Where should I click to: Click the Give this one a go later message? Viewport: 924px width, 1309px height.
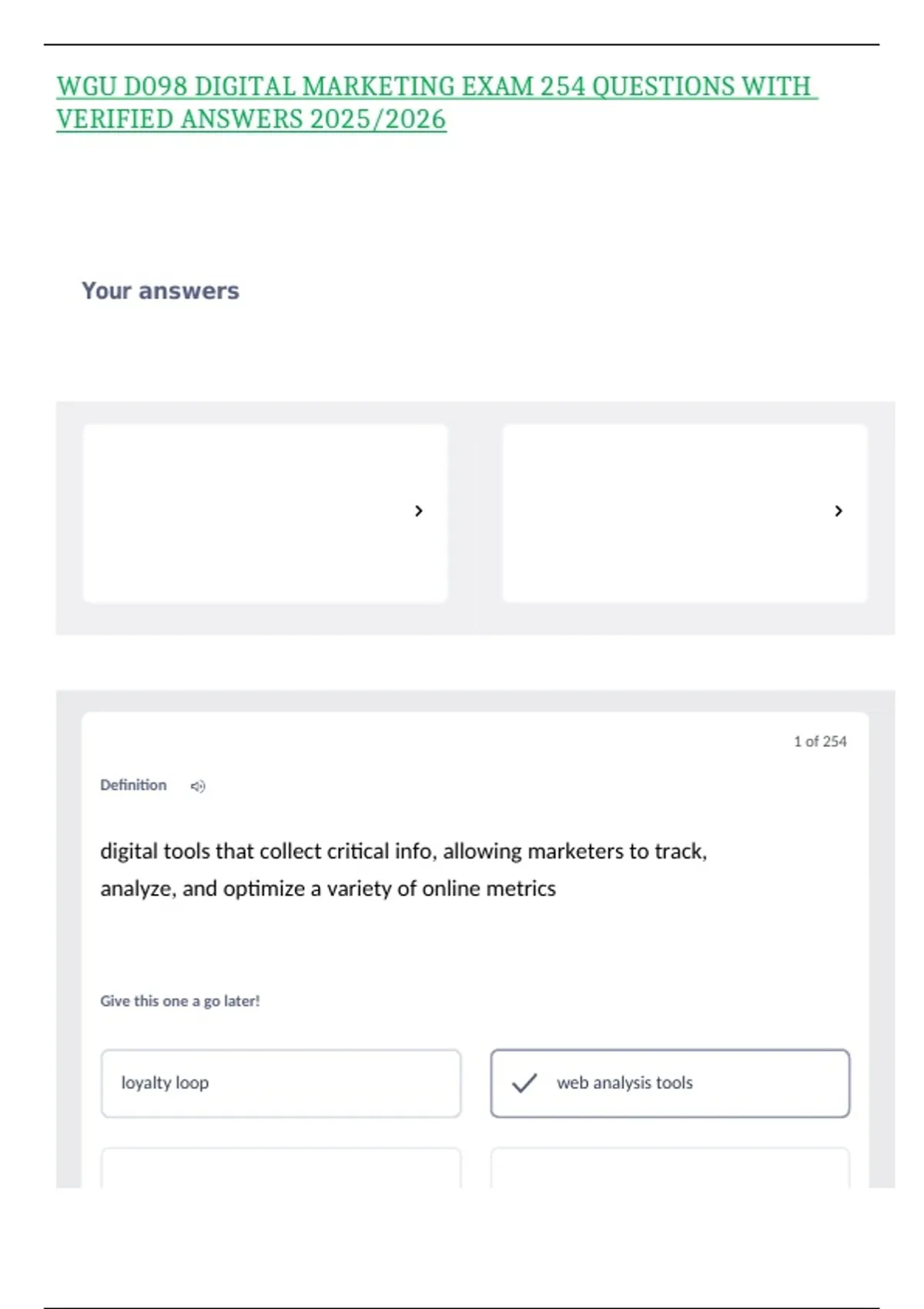coord(179,1001)
